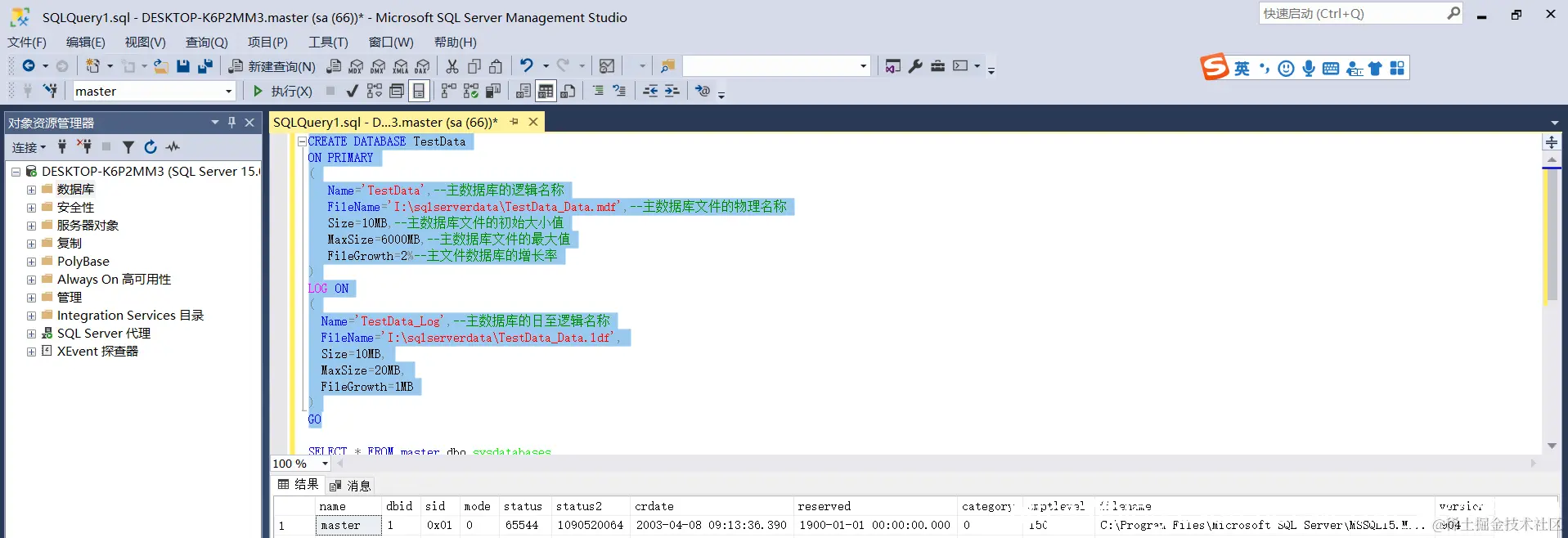
Task: Open the 连接 dropdown in Object Explorer
Action: tap(29, 147)
